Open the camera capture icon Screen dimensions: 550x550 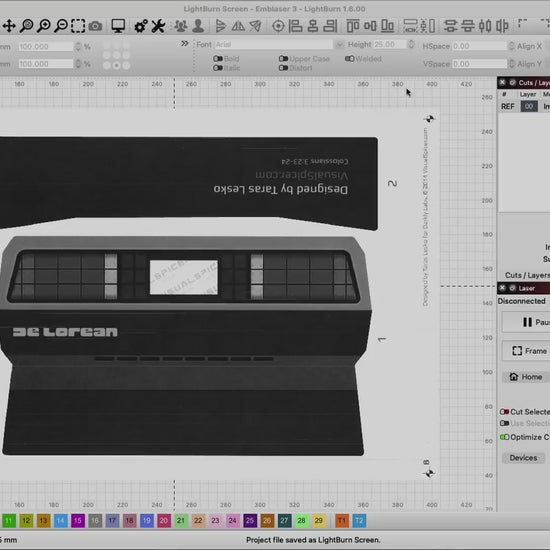[x=95, y=26]
